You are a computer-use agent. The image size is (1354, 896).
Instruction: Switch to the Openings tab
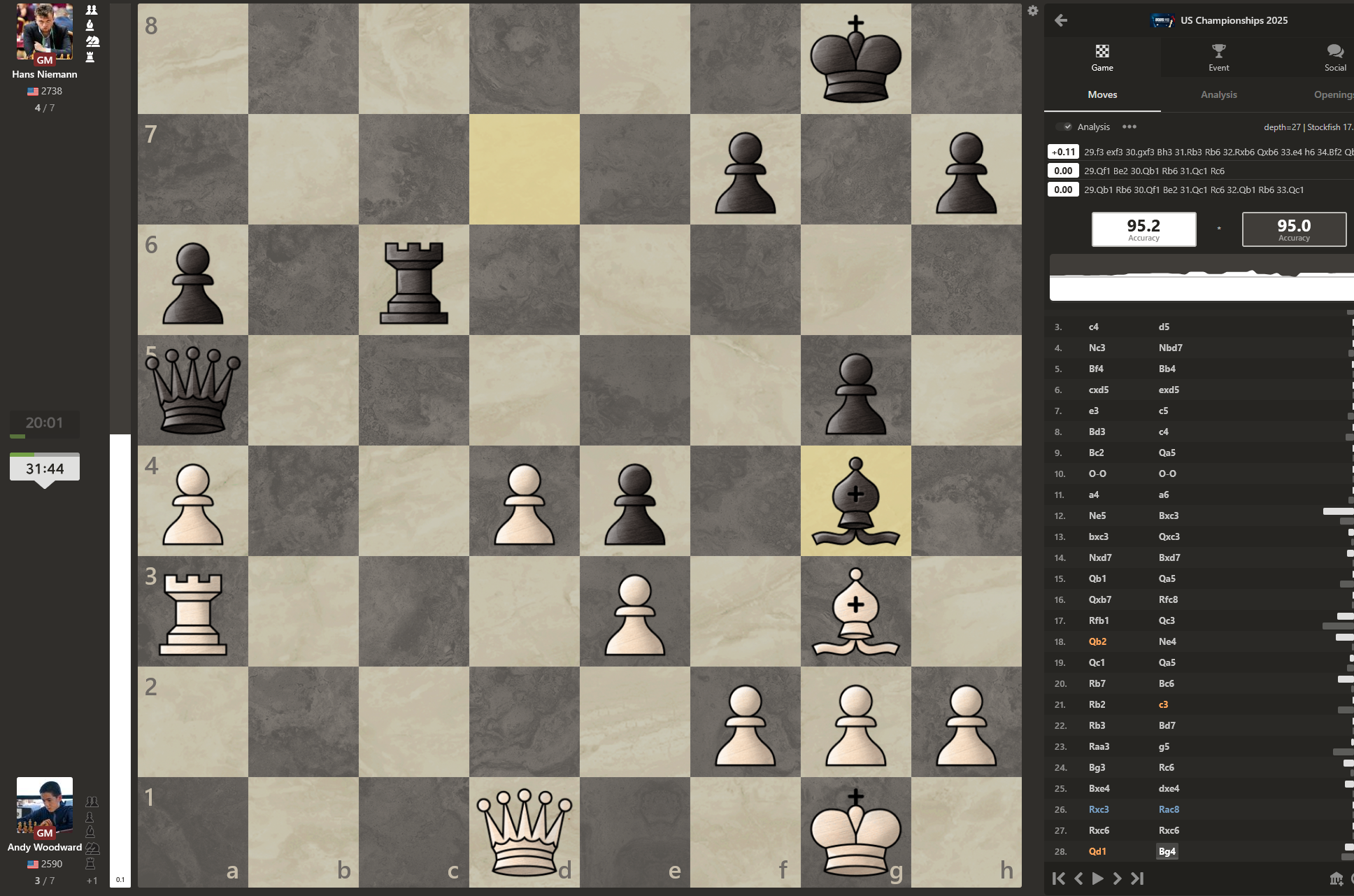point(1332,94)
